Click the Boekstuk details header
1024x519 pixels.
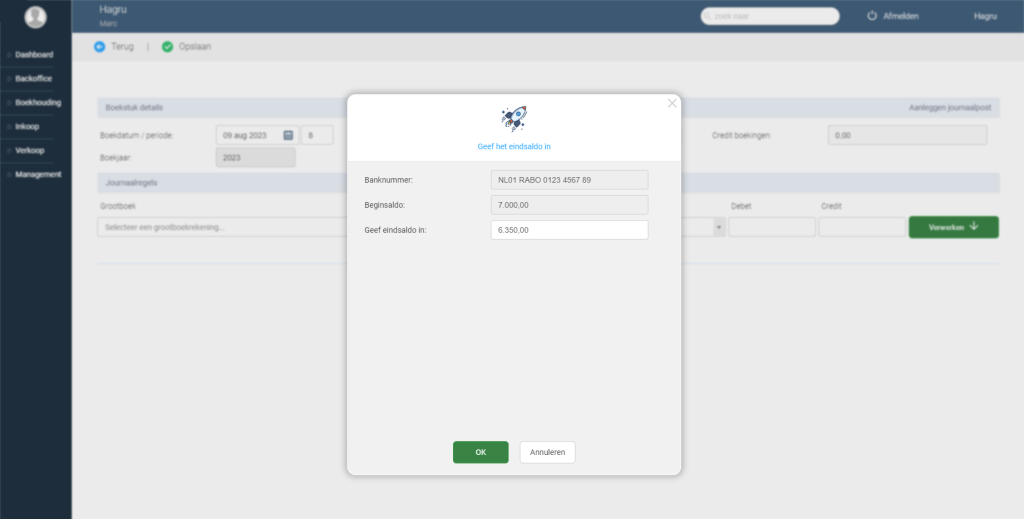[135, 107]
